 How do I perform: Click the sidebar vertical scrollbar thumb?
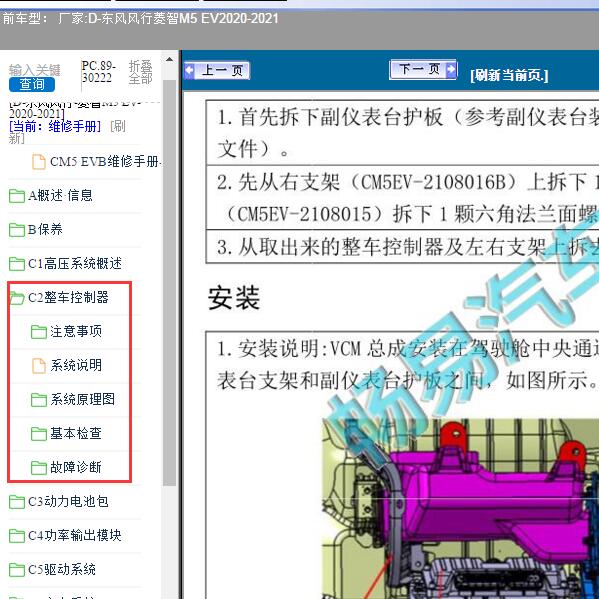(169, 283)
